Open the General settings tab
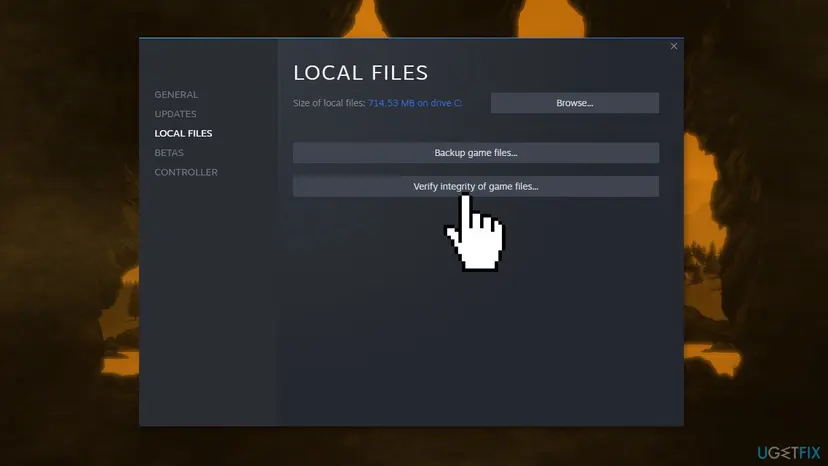Viewport: 828px width, 466px height. pyautogui.click(x=176, y=95)
